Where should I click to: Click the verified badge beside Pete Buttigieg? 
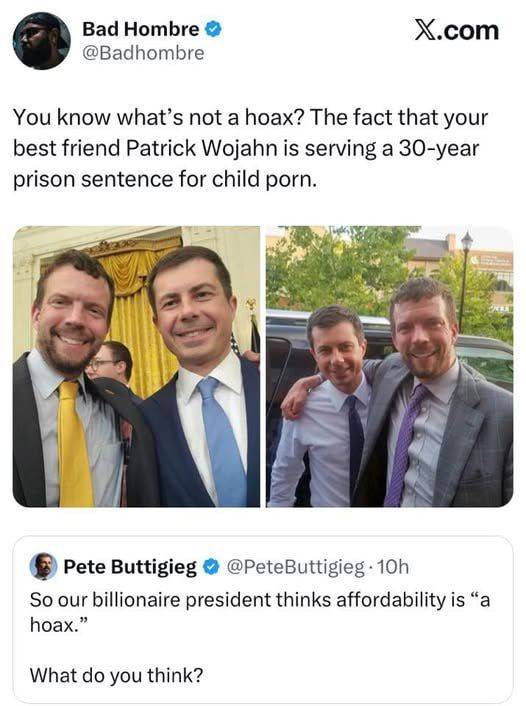(211, 567)
